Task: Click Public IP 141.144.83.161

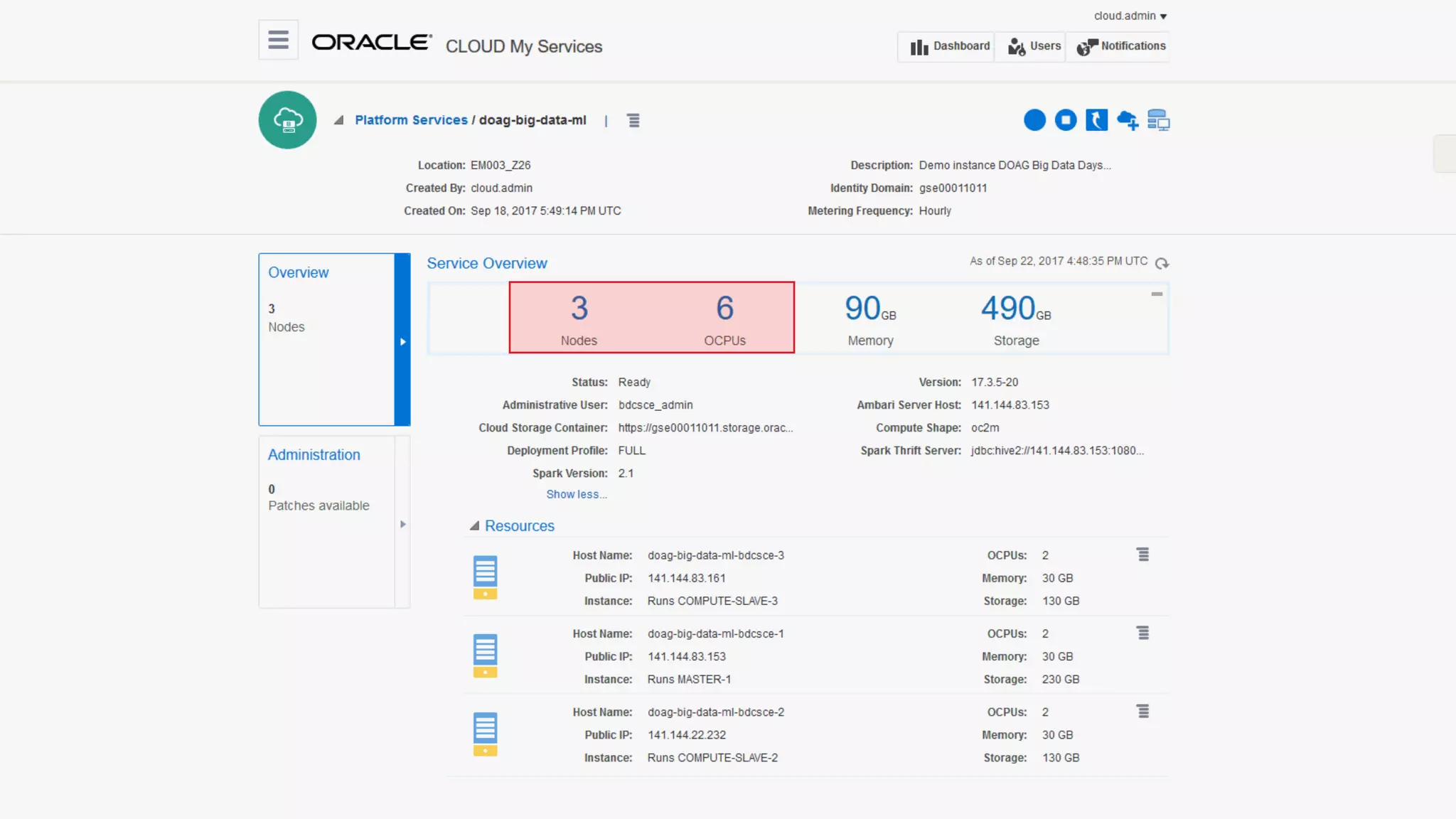Action: tap(686, 578)
